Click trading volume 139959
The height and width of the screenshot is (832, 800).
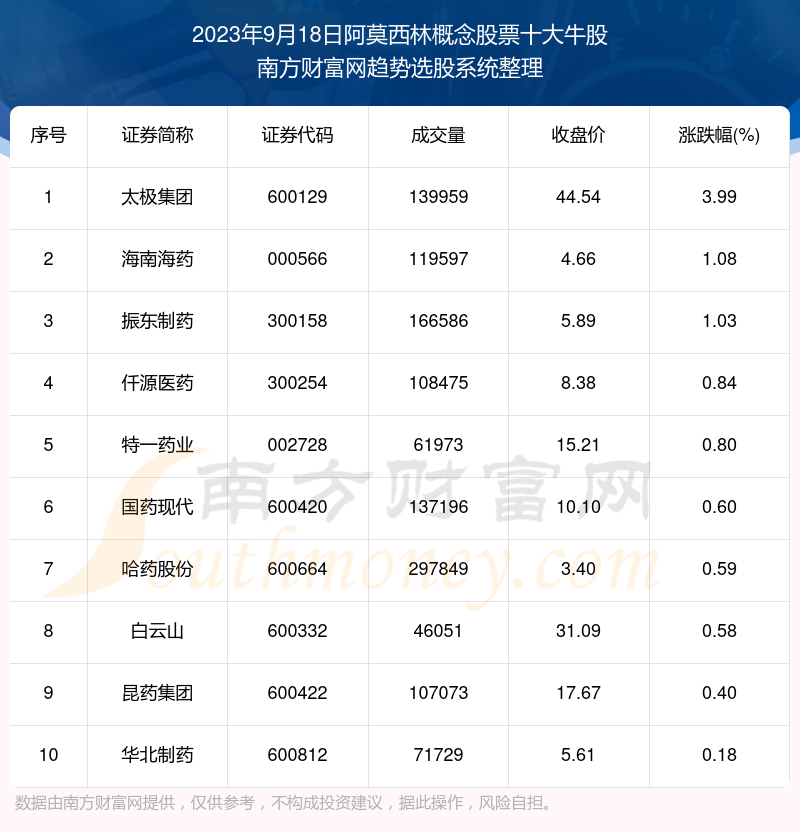coord(438,197)
